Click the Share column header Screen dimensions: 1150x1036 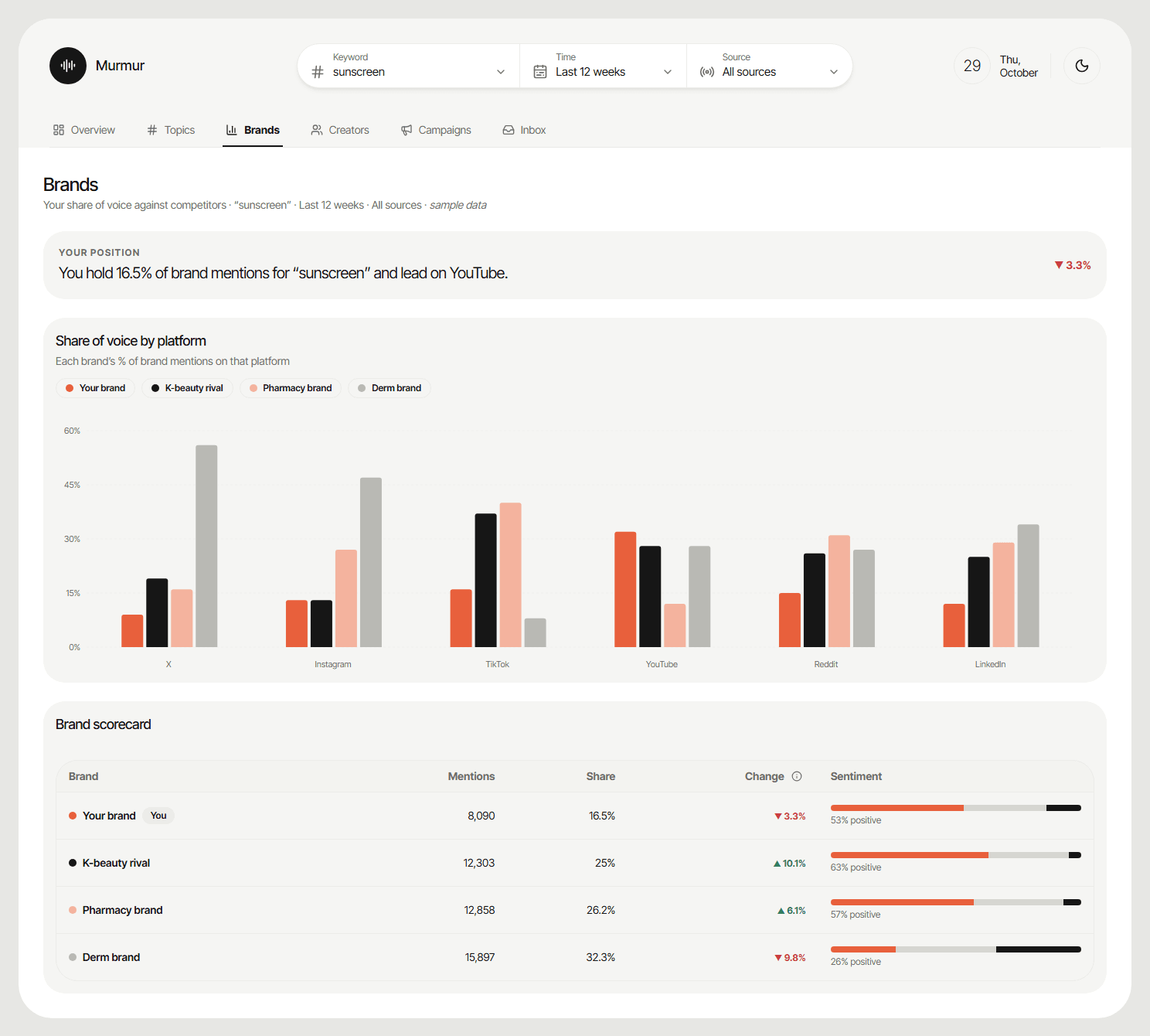[x=601, y=776]
